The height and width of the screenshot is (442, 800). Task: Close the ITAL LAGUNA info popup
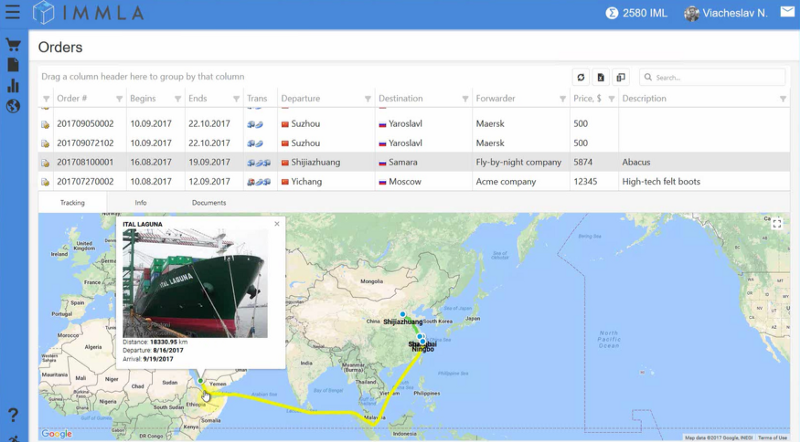[x=277, y=224]
